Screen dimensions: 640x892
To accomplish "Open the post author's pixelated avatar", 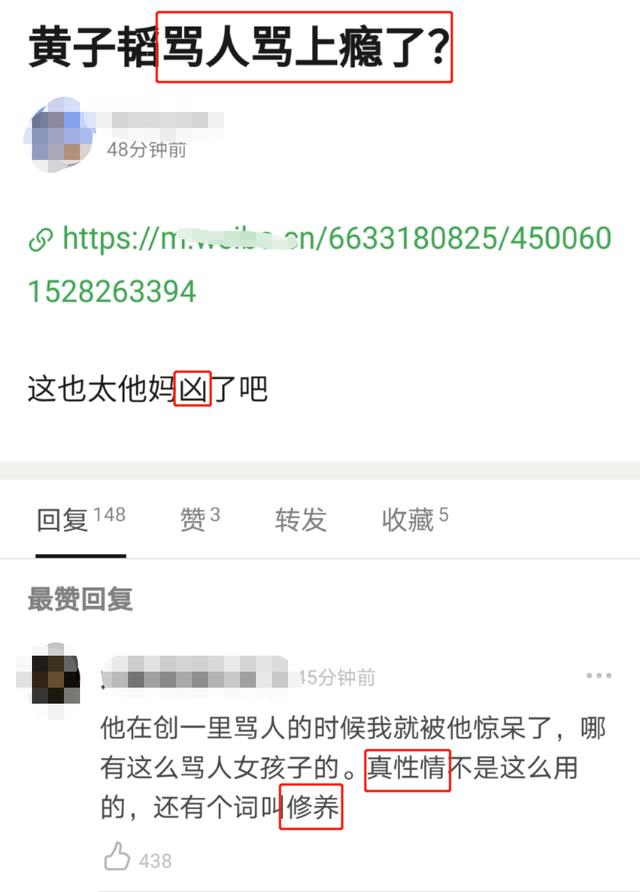I will tap(57, 135).
